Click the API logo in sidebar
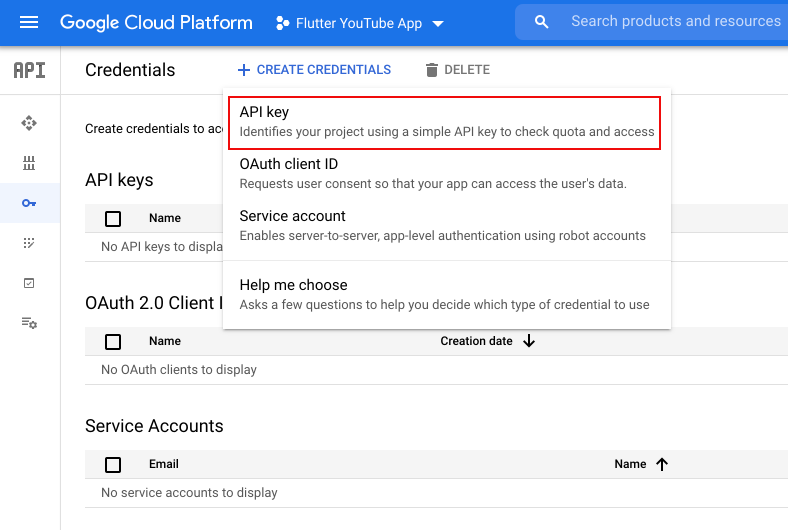Viewport: 788px width, 530px height. point(29,70)
